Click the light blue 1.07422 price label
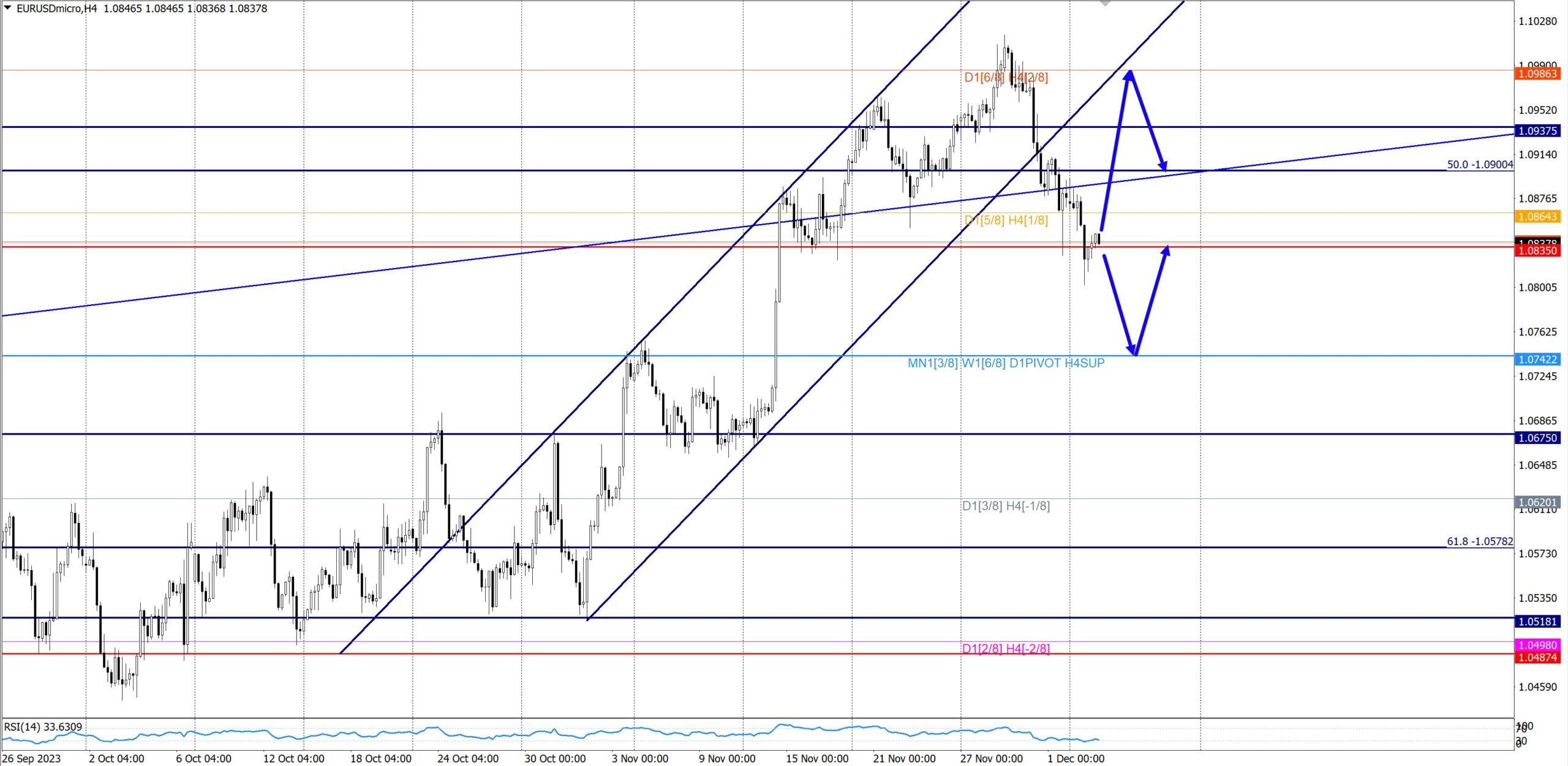 point(1537,359)
